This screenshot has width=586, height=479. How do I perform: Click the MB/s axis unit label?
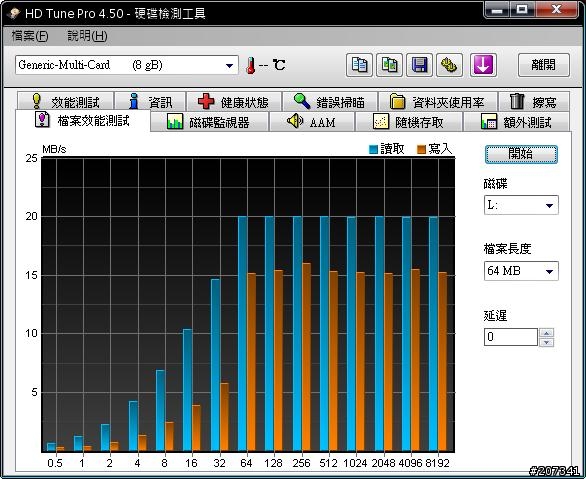click(54, 149)
